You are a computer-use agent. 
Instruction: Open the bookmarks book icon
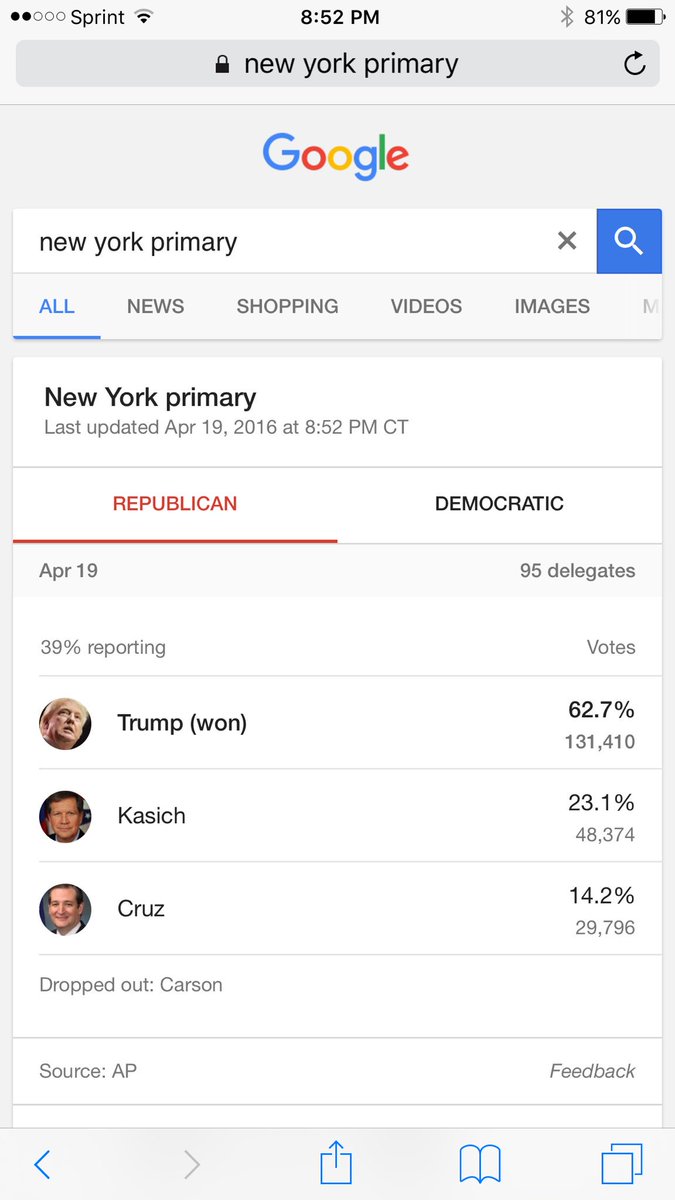pyautogui.click(x=480, y=1165)
